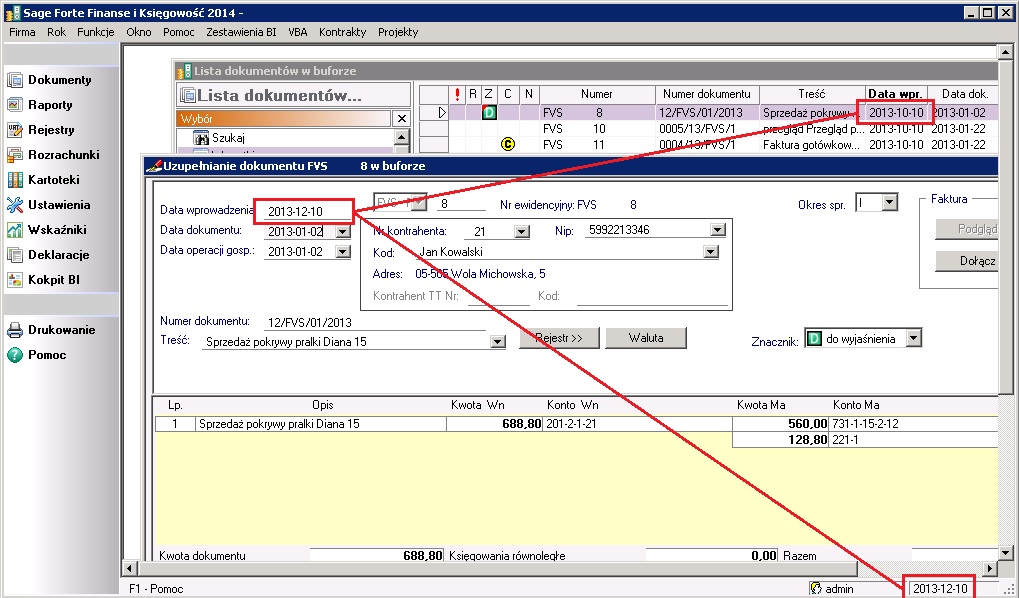Select document row 0005/13/FVS/1
The width and height of the screenshot is (1019, 598).
(x=708, y=129)
